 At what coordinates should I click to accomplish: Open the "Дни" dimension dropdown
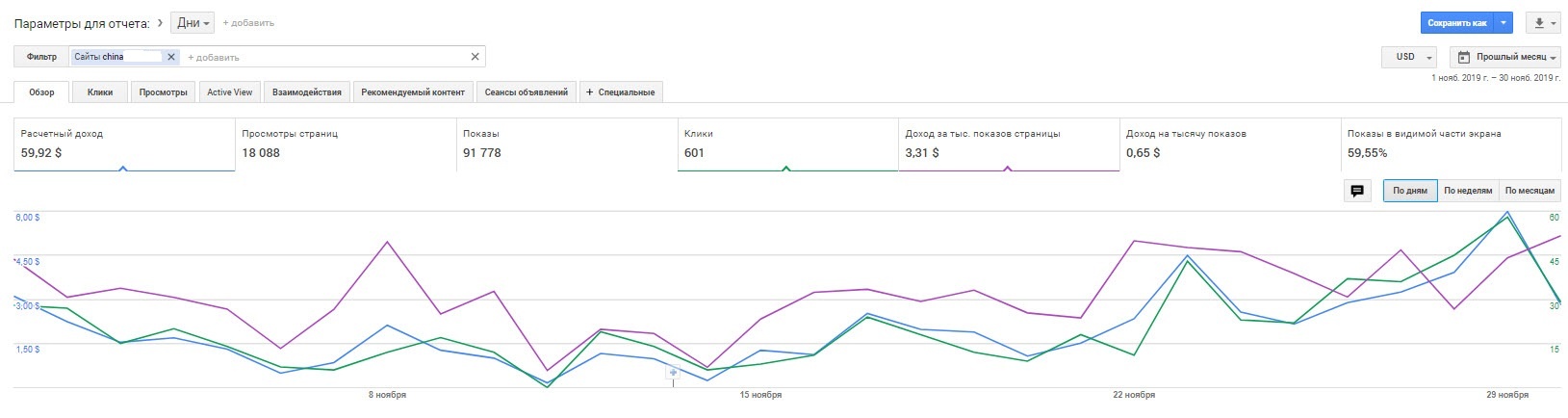[193, 23]
